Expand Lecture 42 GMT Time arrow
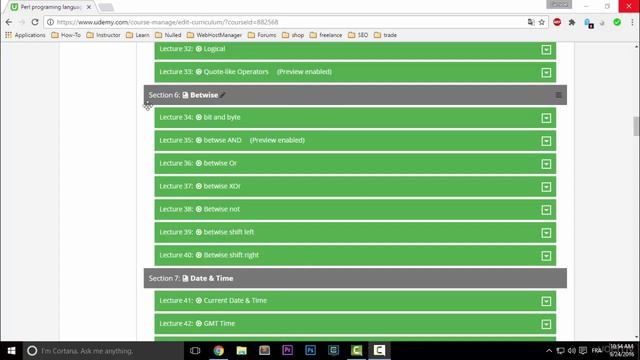 click(546, 324)
